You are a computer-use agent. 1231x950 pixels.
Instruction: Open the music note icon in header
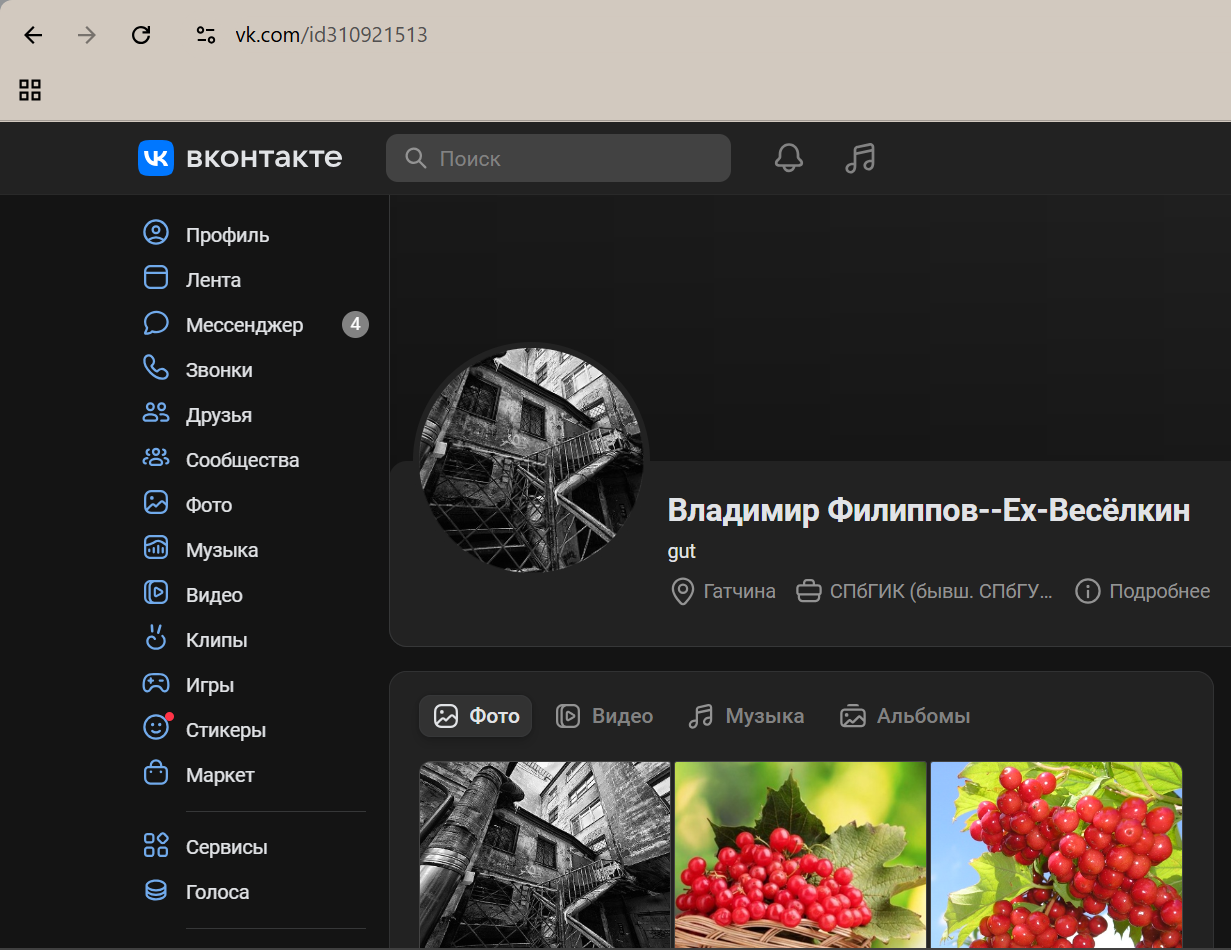coord(859,158)
